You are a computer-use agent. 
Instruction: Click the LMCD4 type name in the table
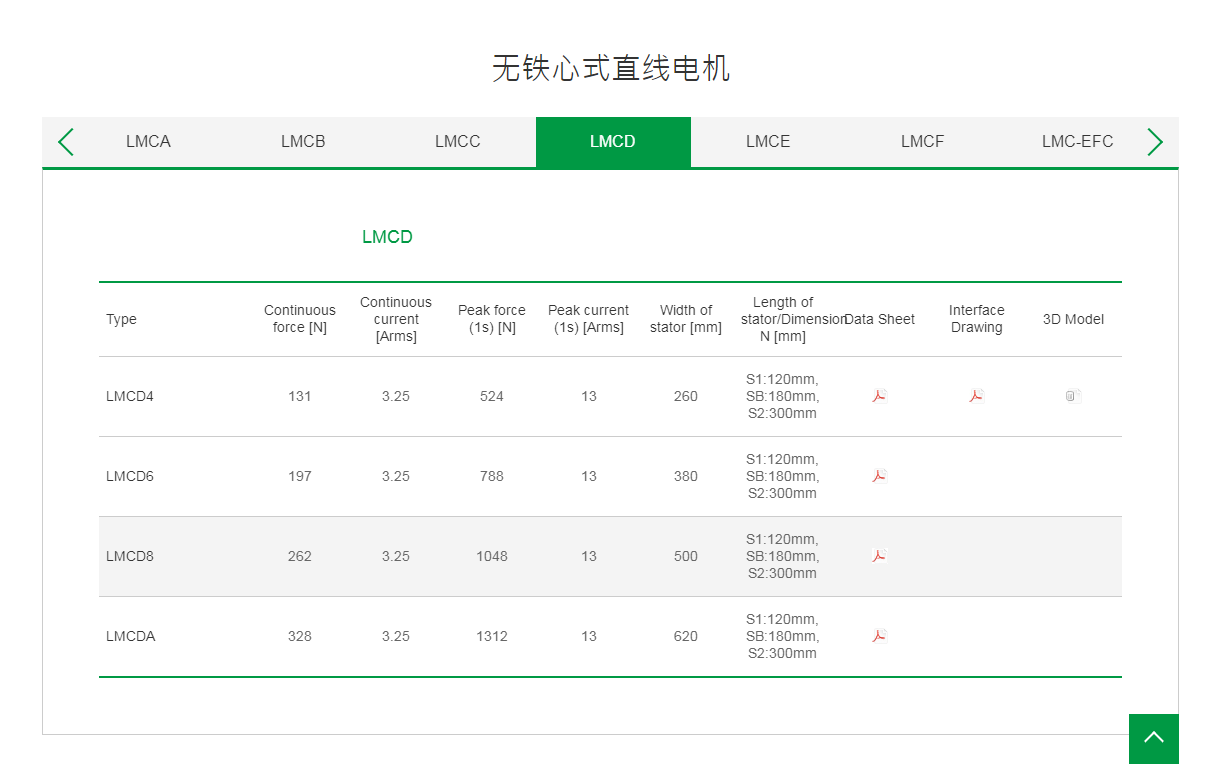(x=130, y=396)
